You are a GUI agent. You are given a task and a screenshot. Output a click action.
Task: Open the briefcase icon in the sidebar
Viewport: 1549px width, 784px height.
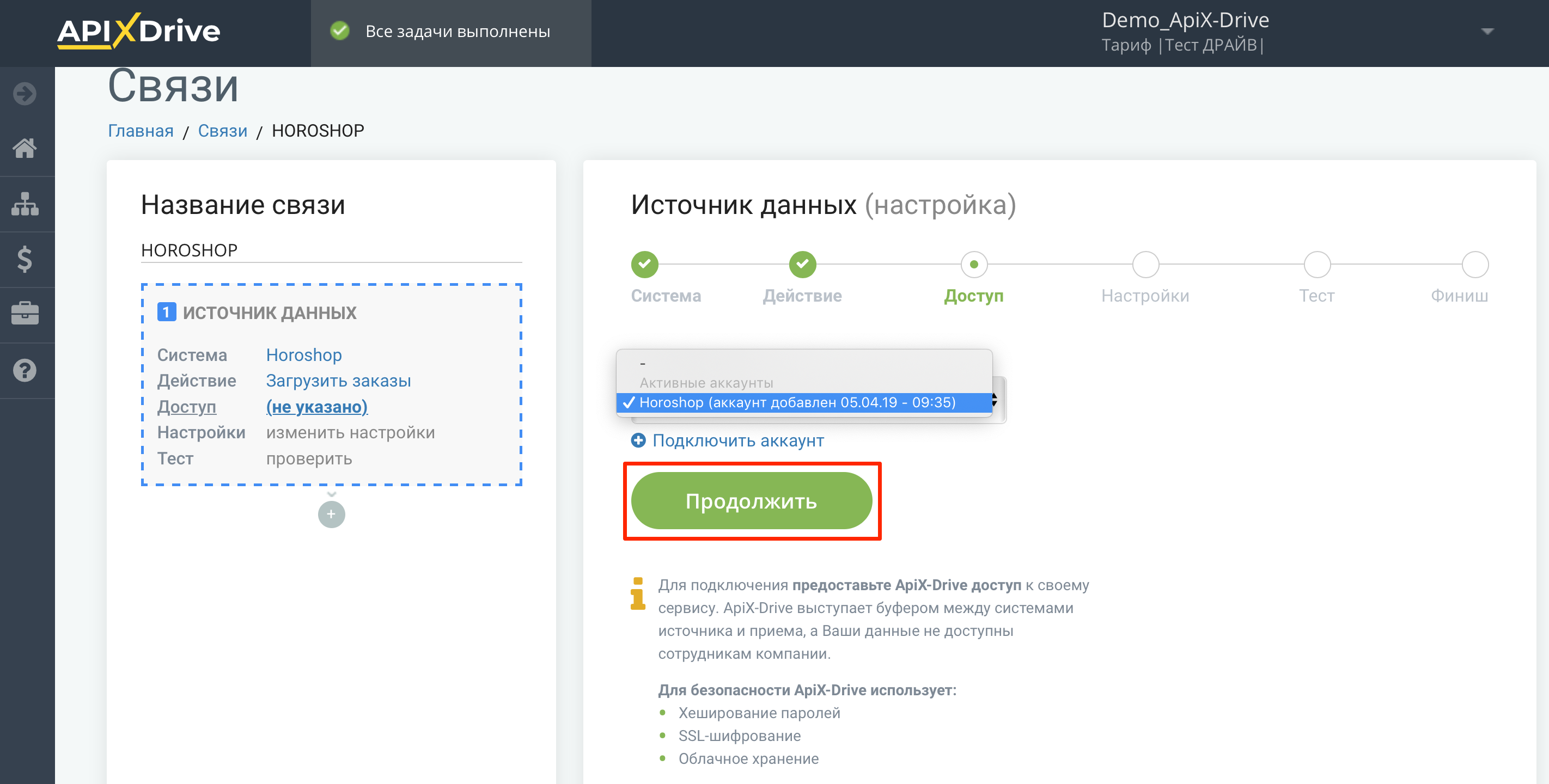[x=25, y=313]
